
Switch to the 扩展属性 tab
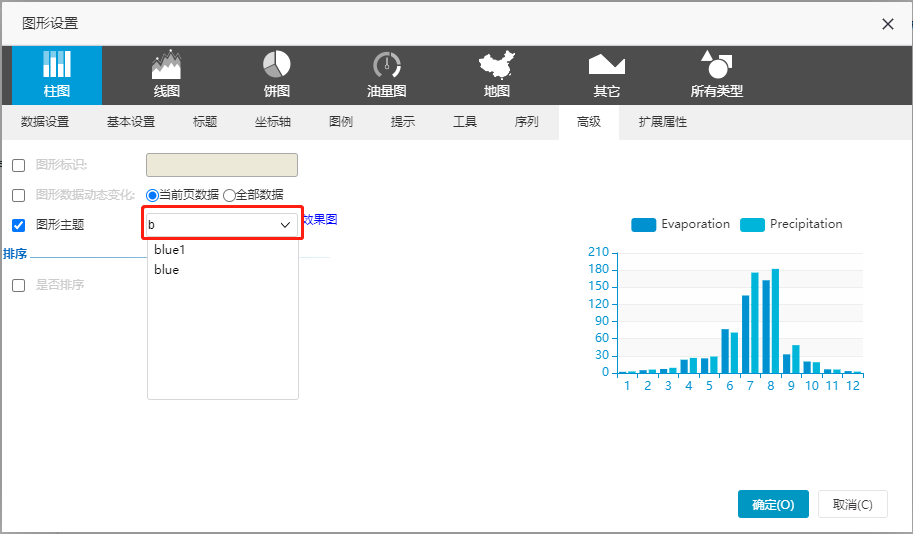663,122
